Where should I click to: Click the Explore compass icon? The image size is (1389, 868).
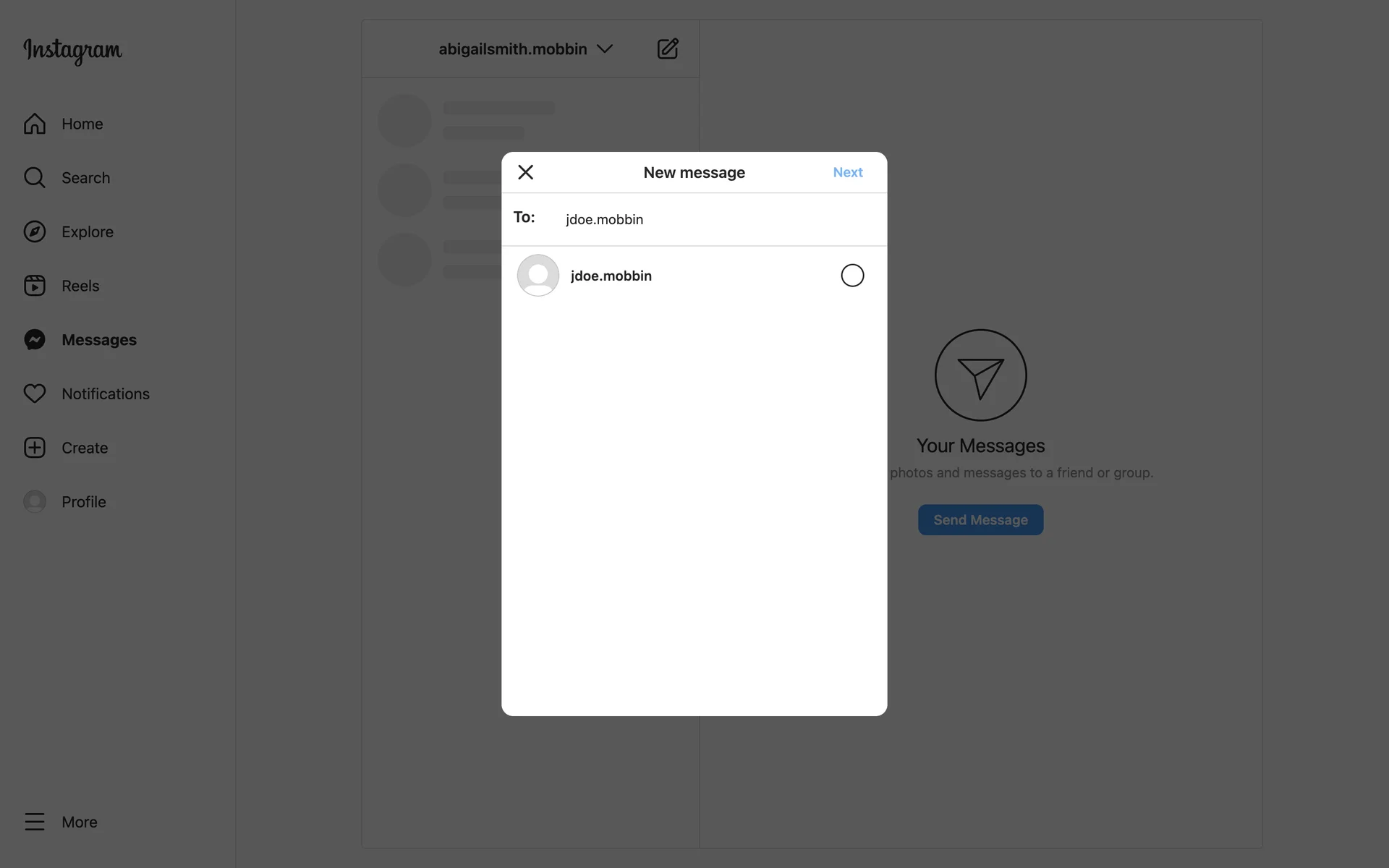(35, 231)
